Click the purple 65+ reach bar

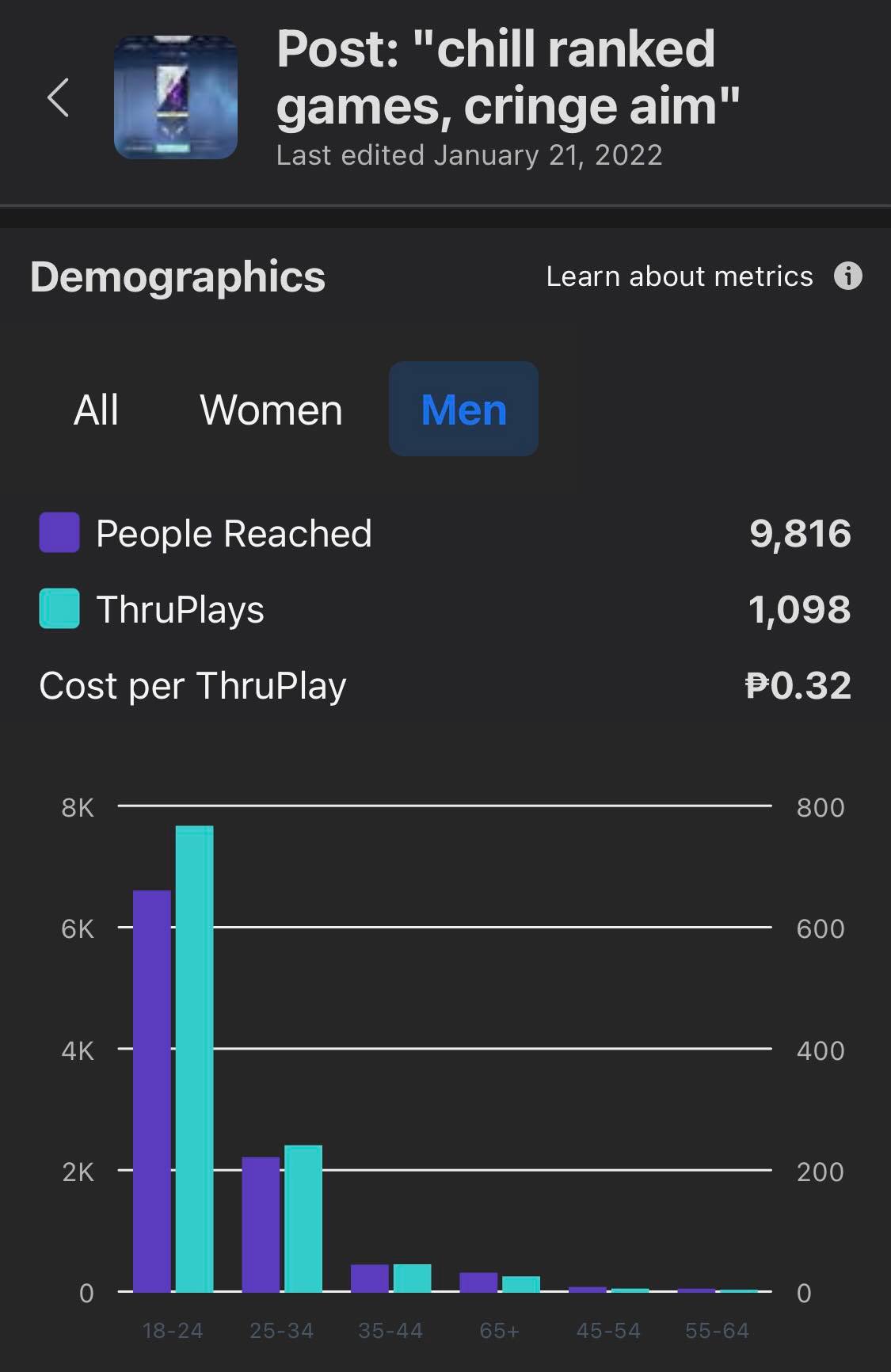click(478, 1282)
